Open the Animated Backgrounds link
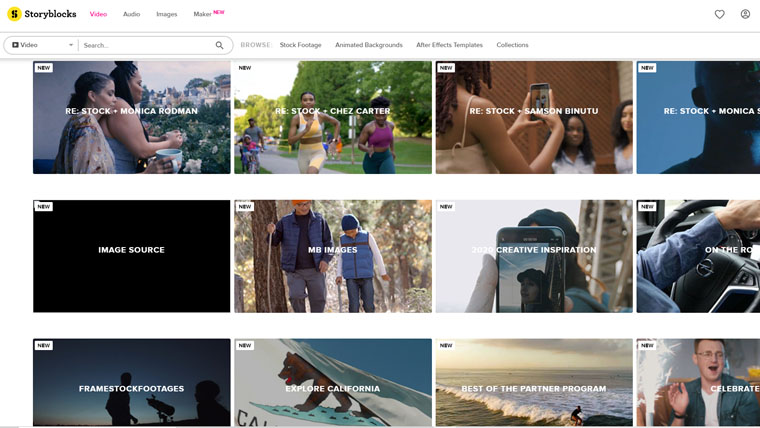760x428 pixels. [368, 45]
